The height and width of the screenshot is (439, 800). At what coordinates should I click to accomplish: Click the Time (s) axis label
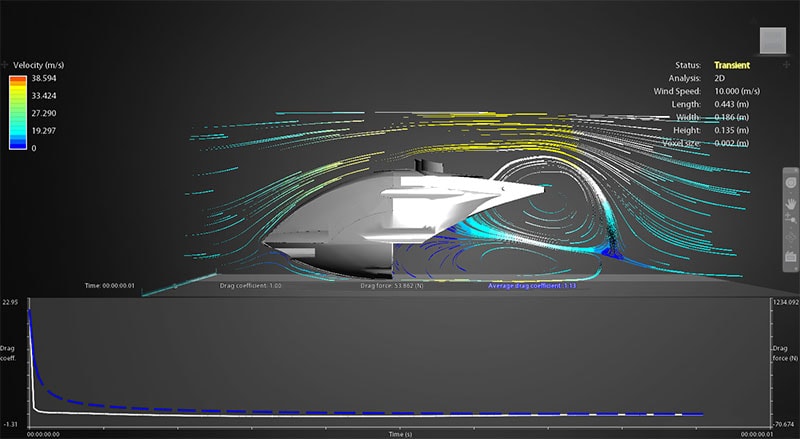(x=401, y=434)
